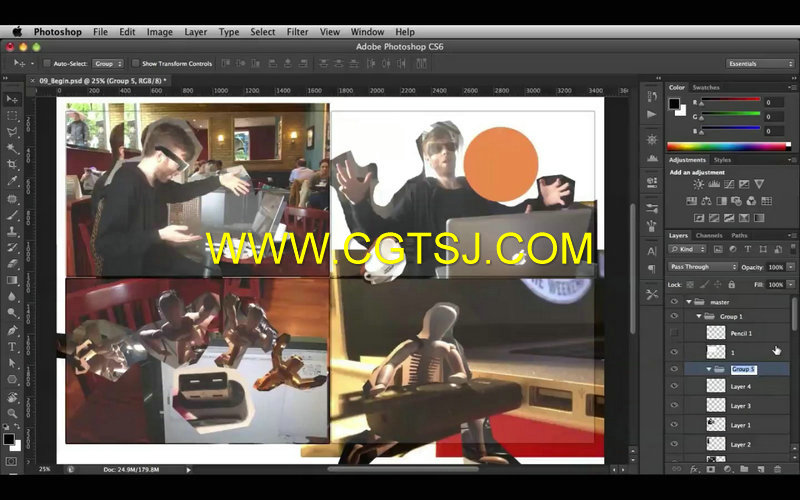
Task: Open the Filter menu
Action: (x=297, y=32)
